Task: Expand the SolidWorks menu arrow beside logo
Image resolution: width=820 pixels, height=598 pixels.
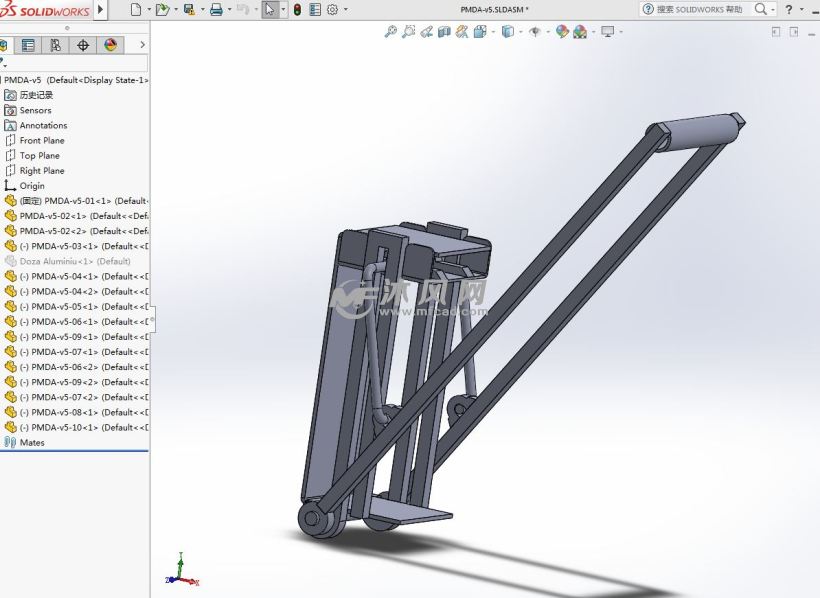Action: pyautogui.click(x=100, y=9)
